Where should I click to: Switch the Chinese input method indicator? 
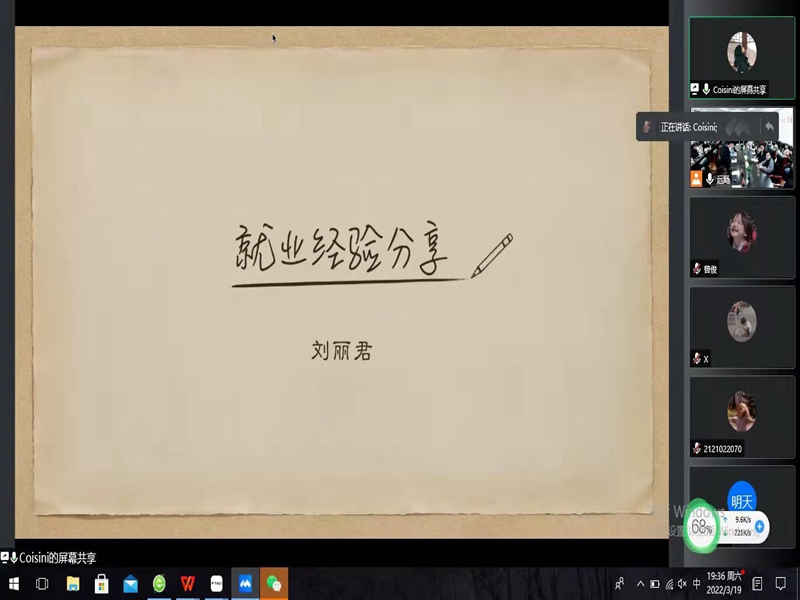point(696,584)
